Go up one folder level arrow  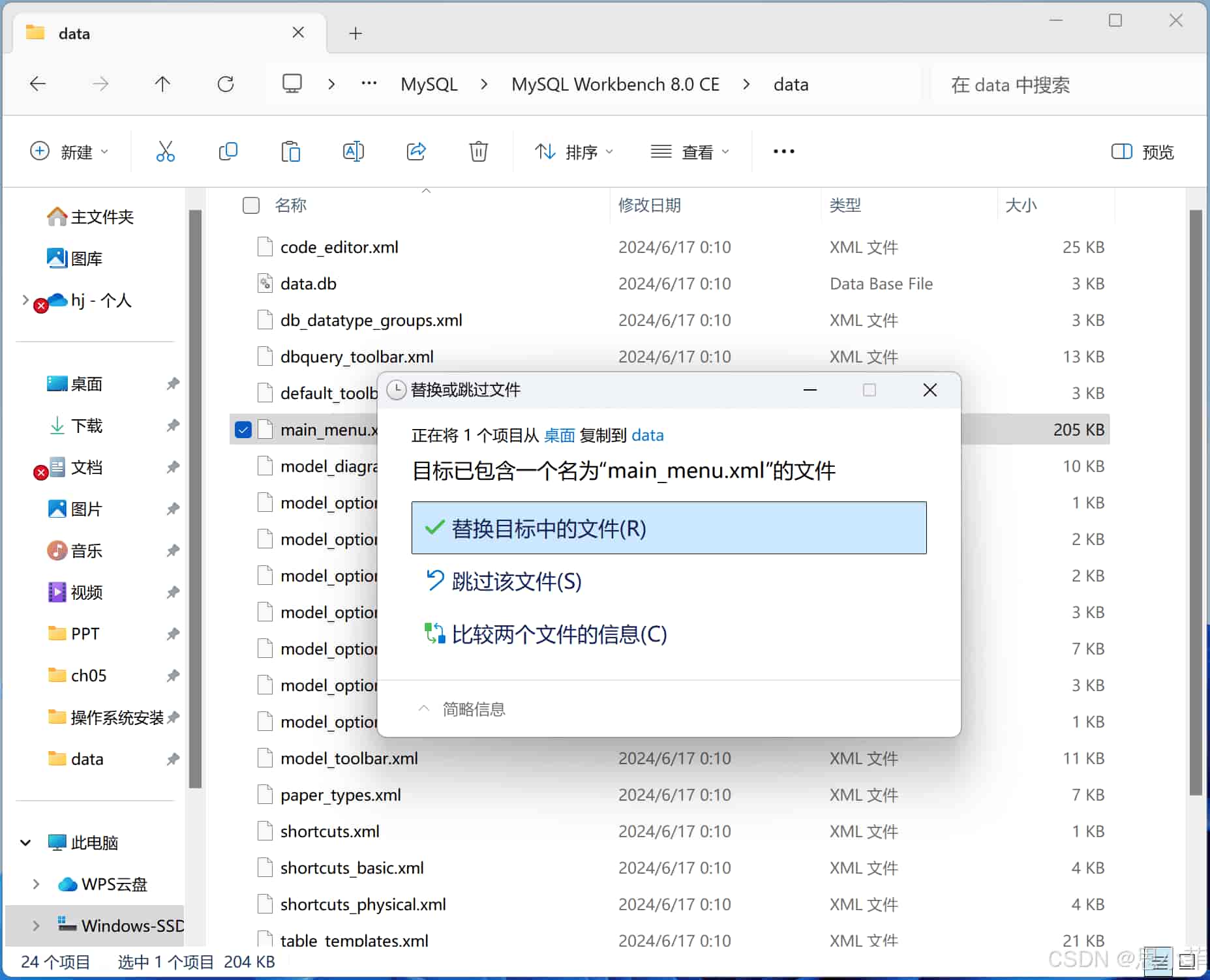click(162, 83)
